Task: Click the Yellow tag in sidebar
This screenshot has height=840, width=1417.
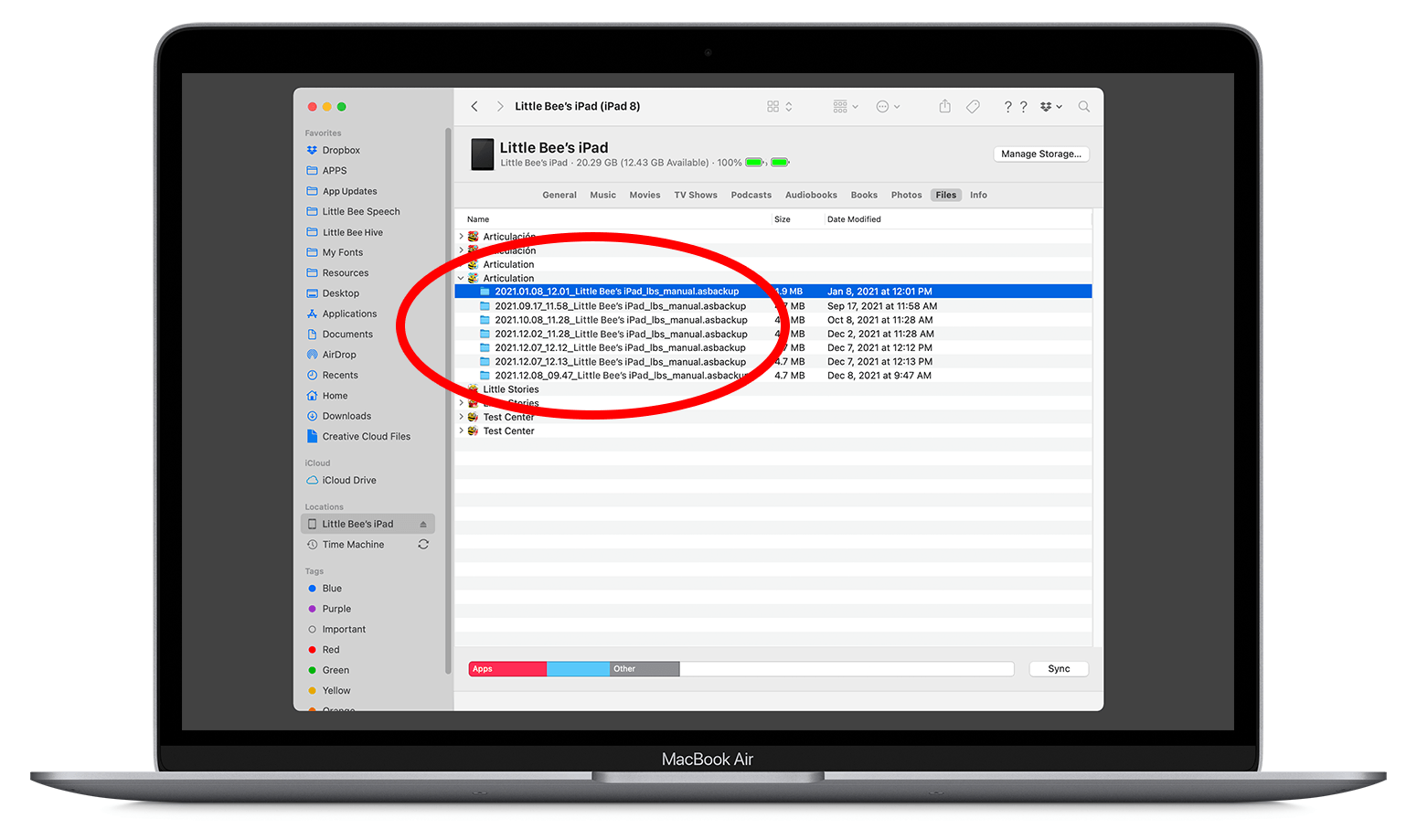Action: pyautogui.click(x=329, y=691)
